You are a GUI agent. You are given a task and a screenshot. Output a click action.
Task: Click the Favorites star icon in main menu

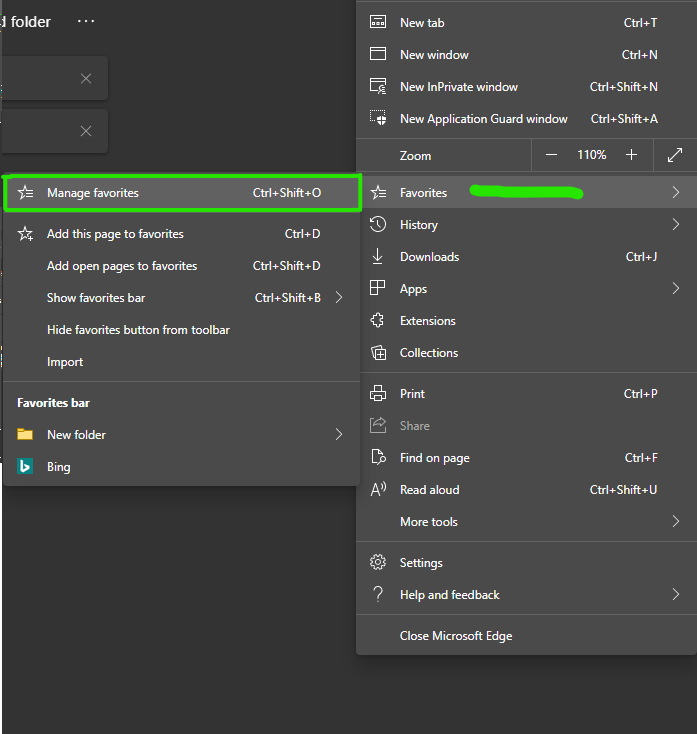(378, 192)
